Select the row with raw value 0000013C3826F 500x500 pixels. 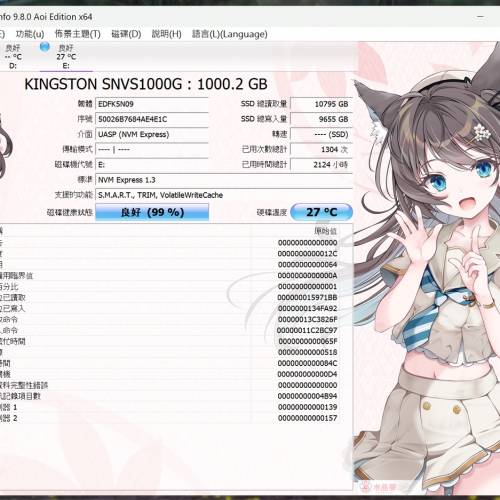176,319
